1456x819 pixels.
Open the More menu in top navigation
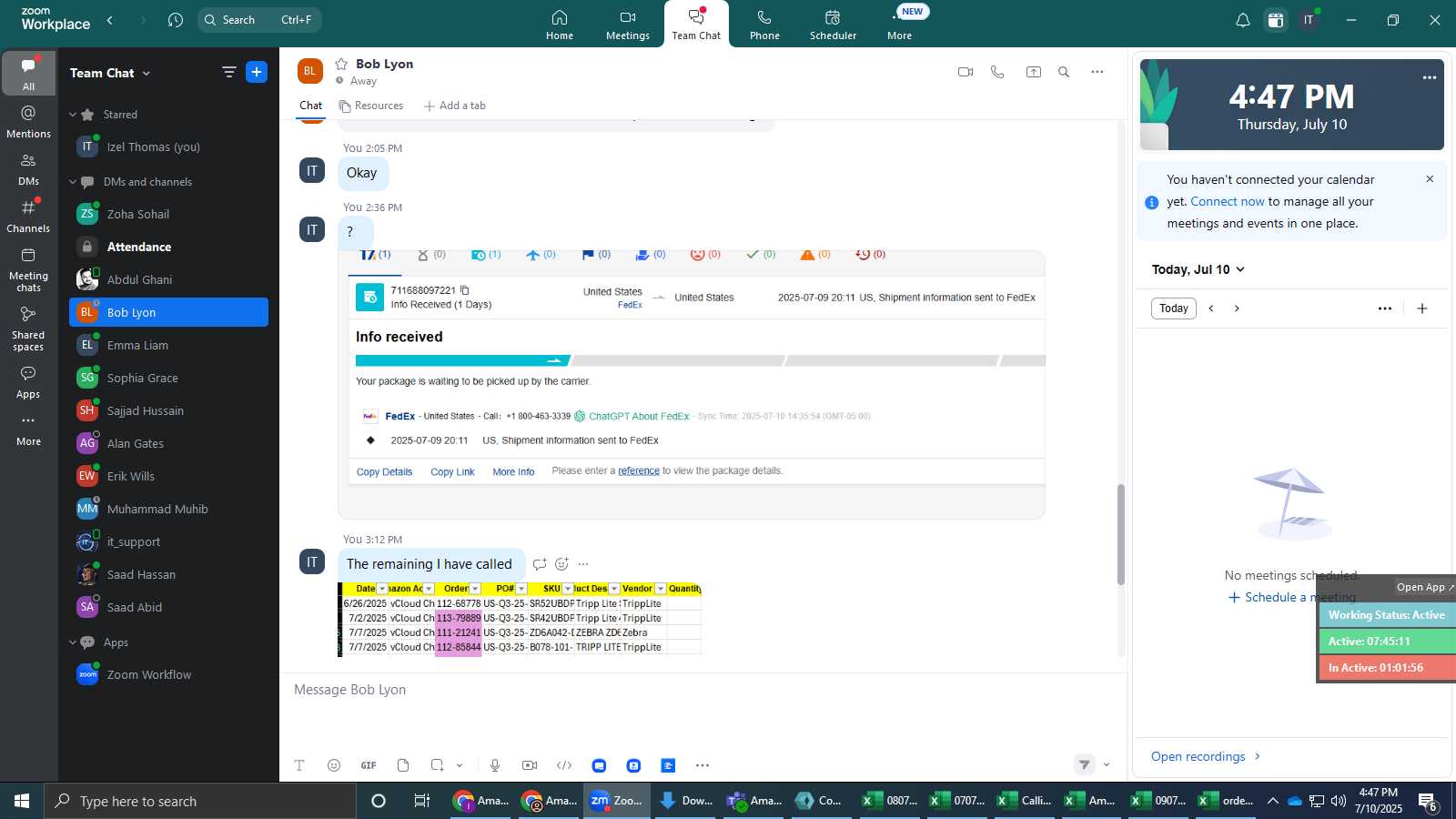899,25
